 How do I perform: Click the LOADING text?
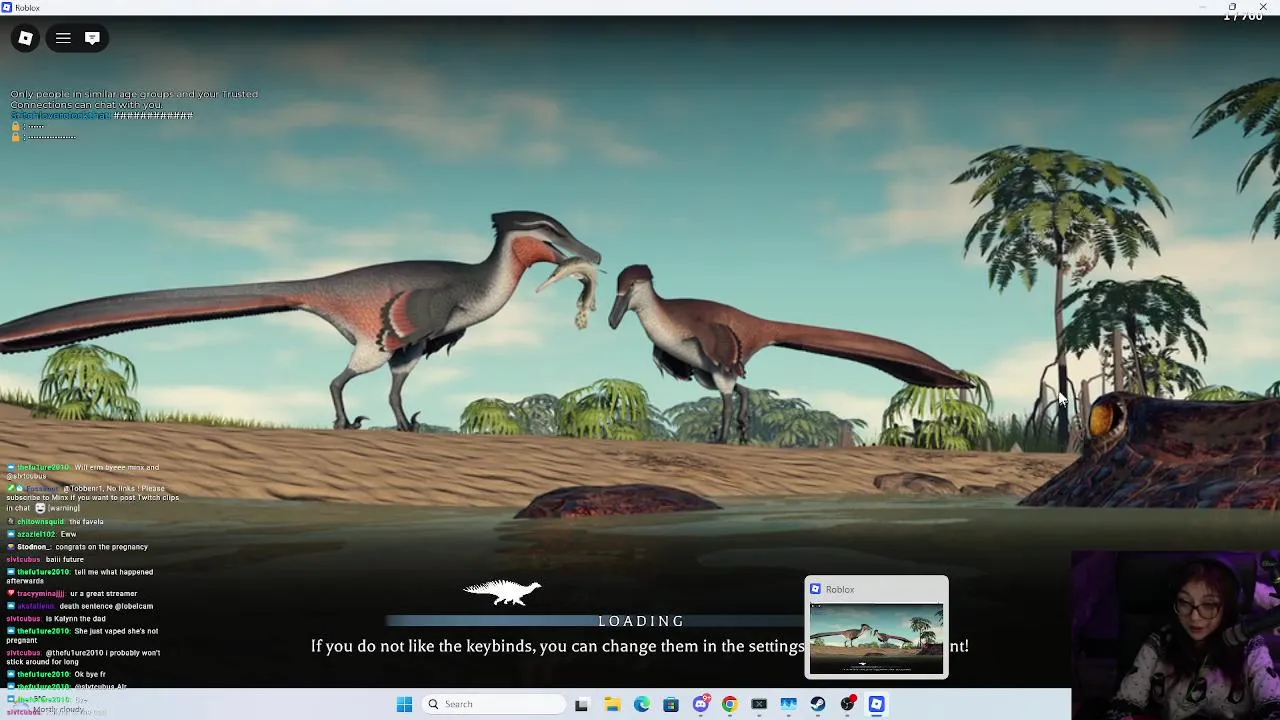(x=641, y=621)
